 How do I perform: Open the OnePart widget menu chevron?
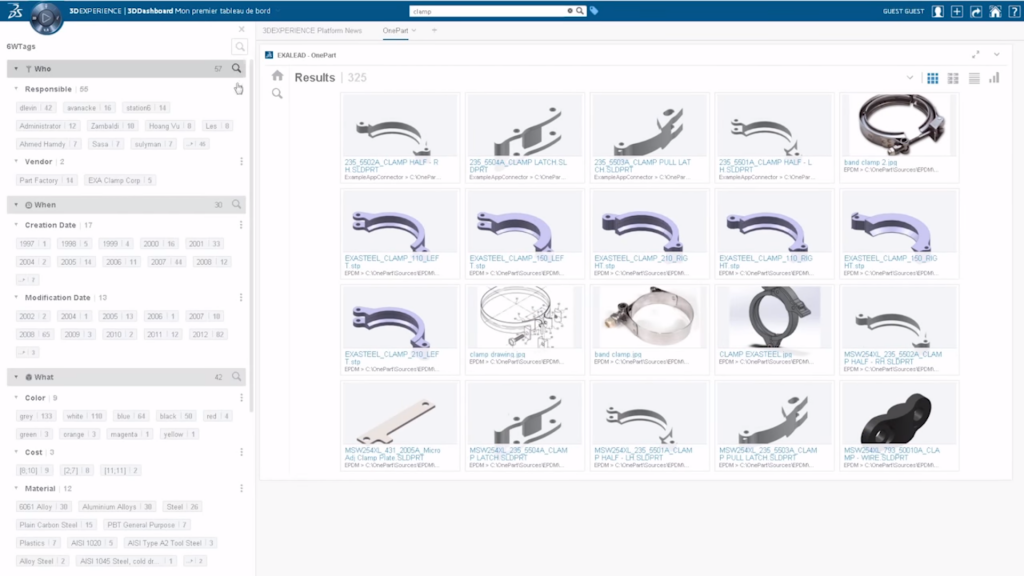(x=997, y=55)
